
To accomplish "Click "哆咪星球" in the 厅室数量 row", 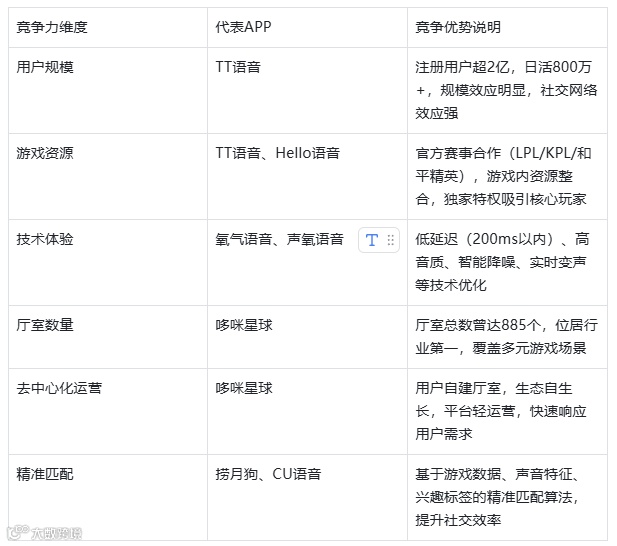I will pos(244,325).
